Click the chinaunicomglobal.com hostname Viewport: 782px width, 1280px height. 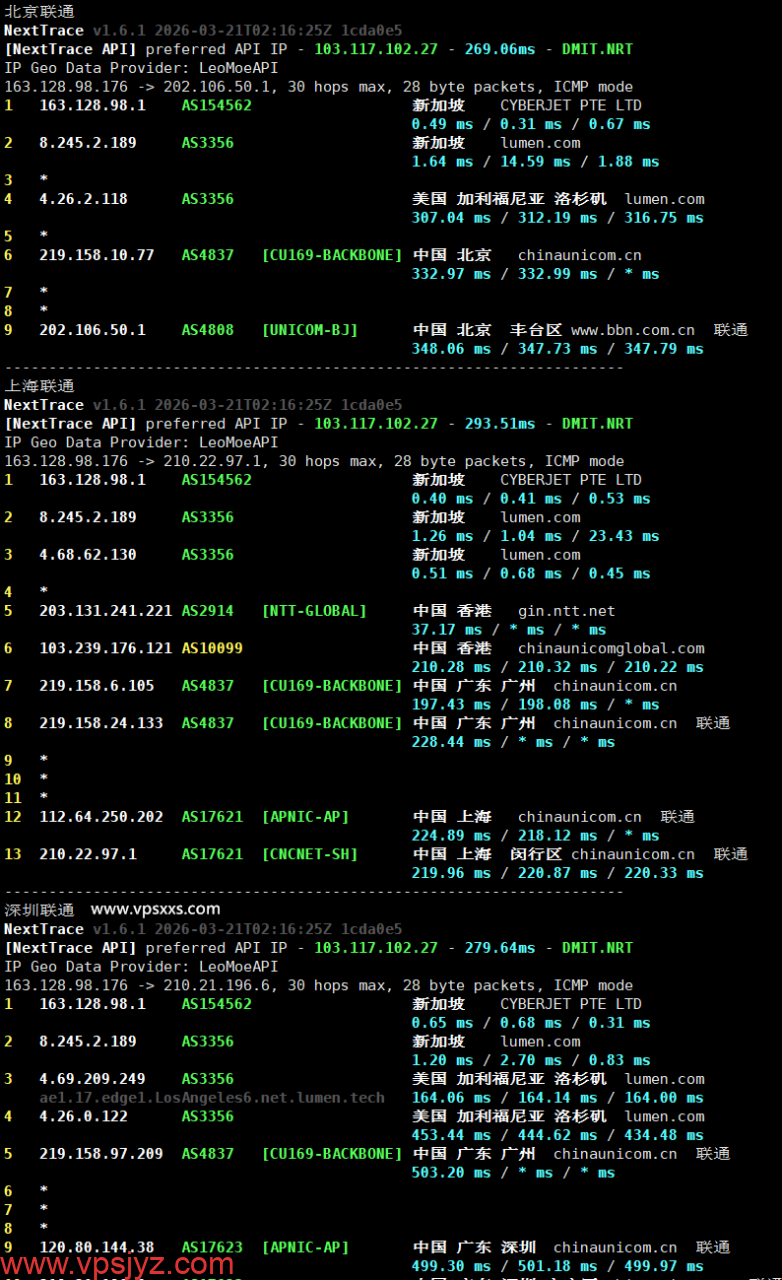610,648
